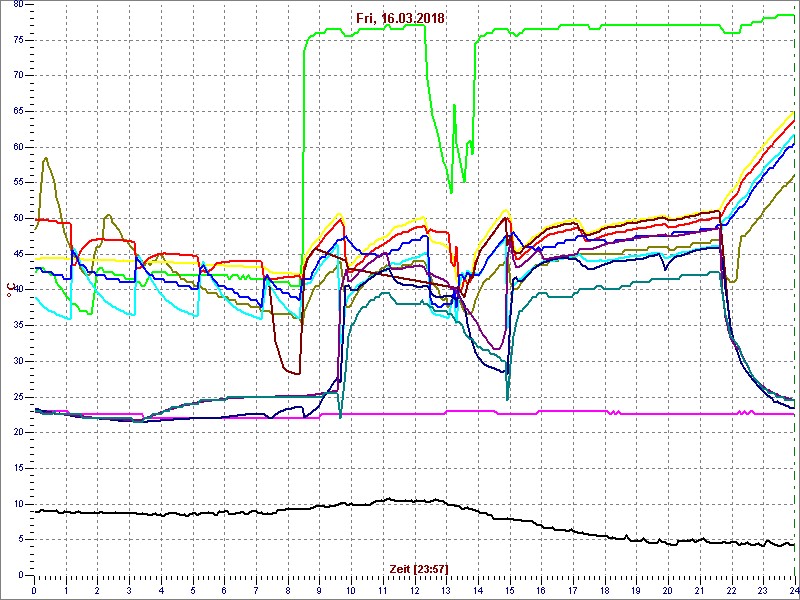Click hour 15 on the bottom time axis
This screenshot has height=600, width=800.
coord(509,588)
